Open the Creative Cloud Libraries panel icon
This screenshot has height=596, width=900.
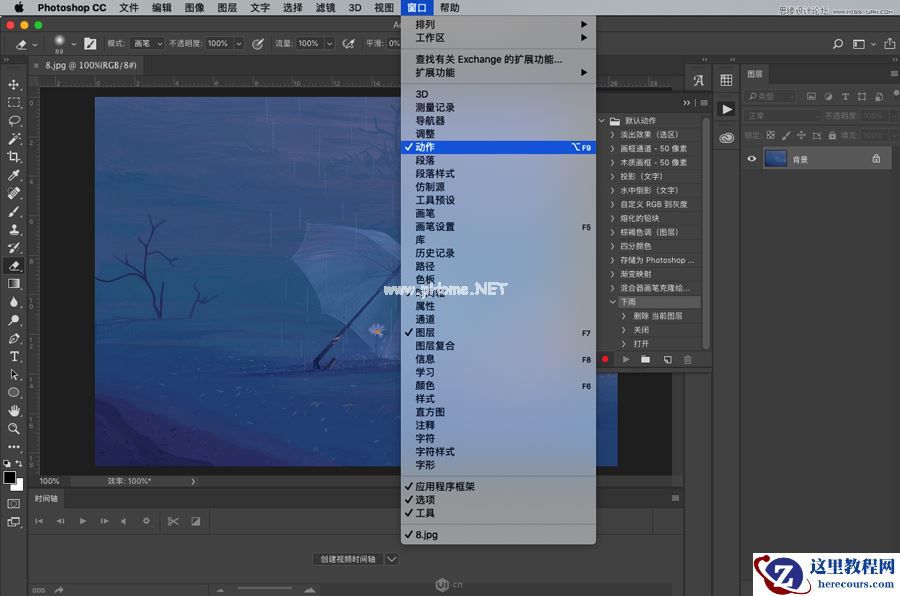click(727, 138)
